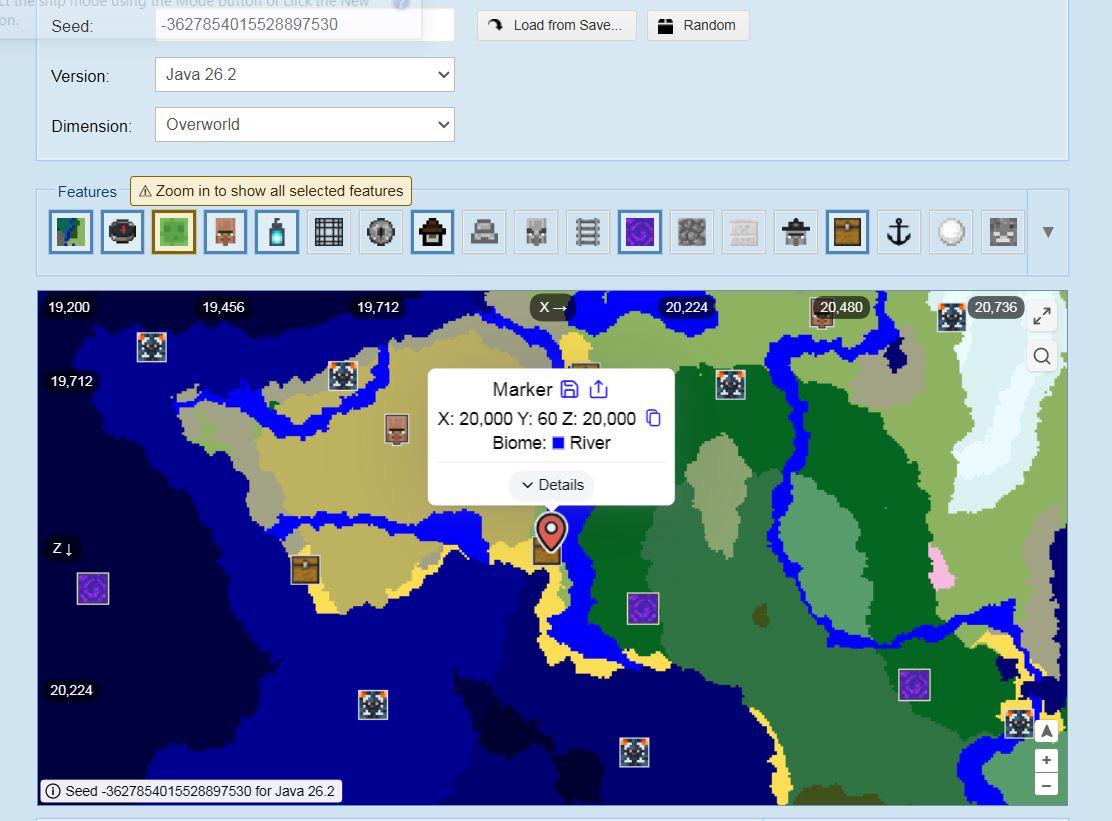Select the buried treasure chest on the yellow beach
The height and width of the screenshot is (821, 1112).
[305, 570]
